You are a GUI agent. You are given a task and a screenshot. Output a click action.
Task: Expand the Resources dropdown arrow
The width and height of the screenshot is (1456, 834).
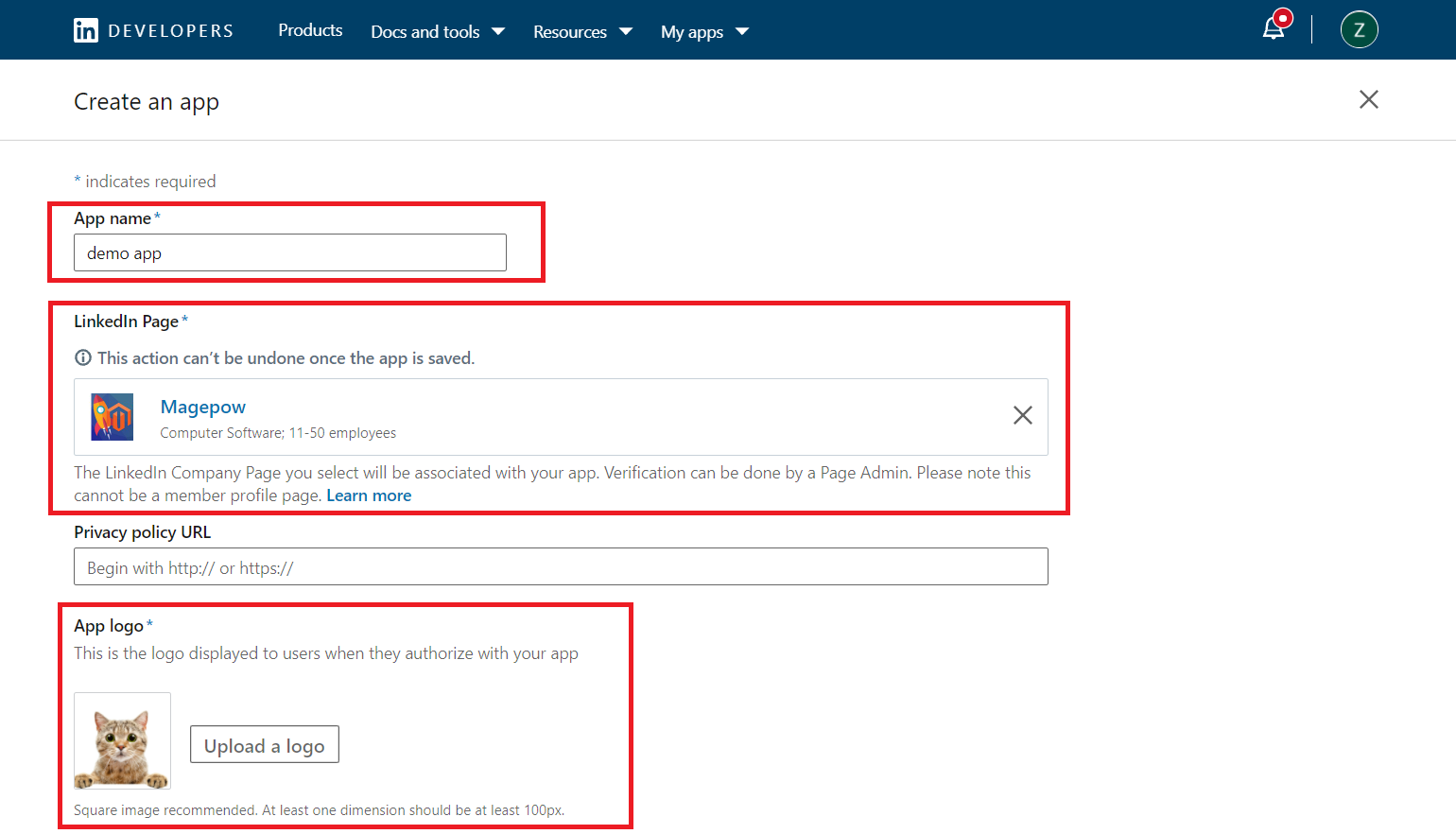point(626,32)
